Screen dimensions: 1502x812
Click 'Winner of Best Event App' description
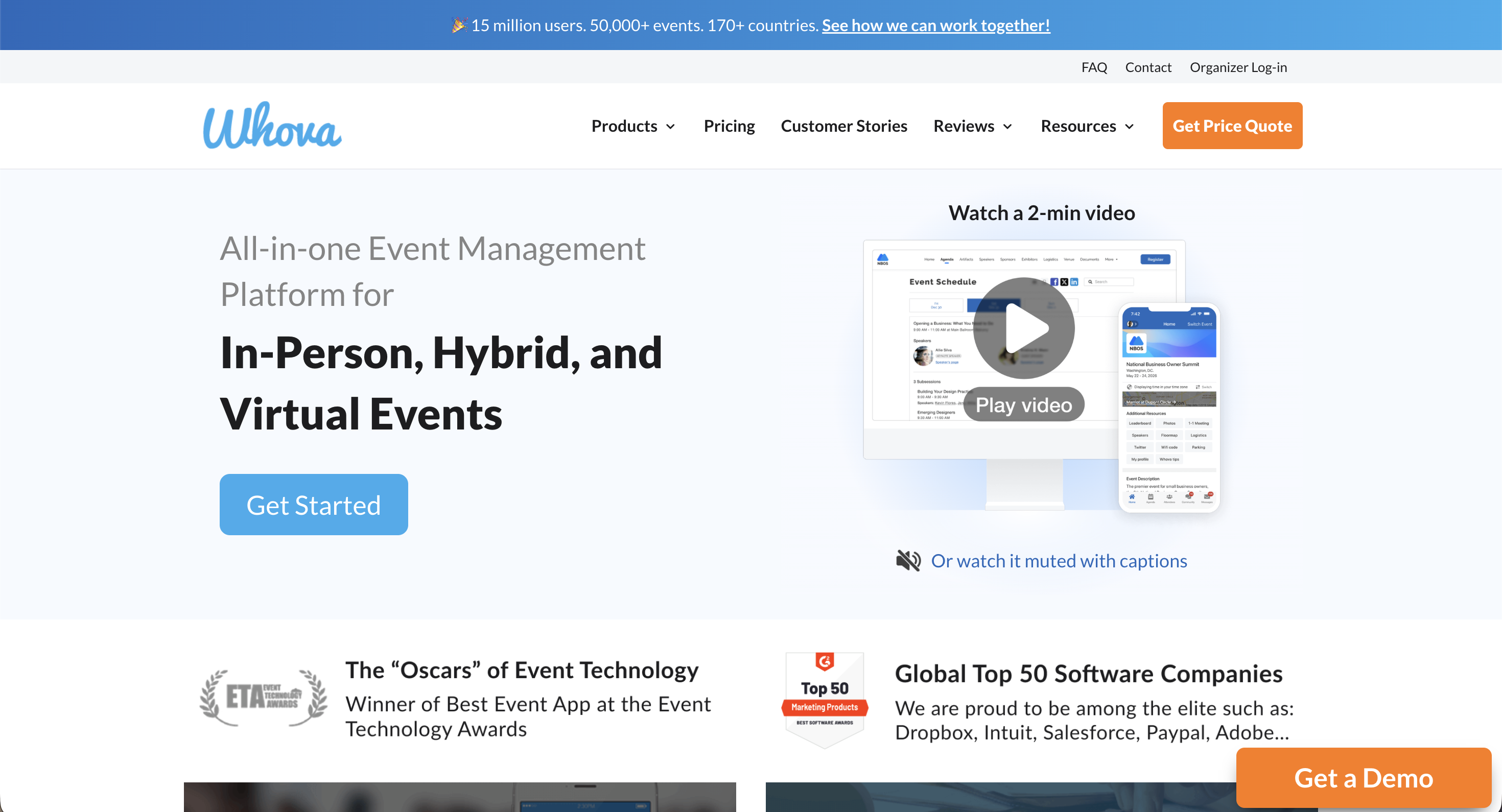click(528, 717)
